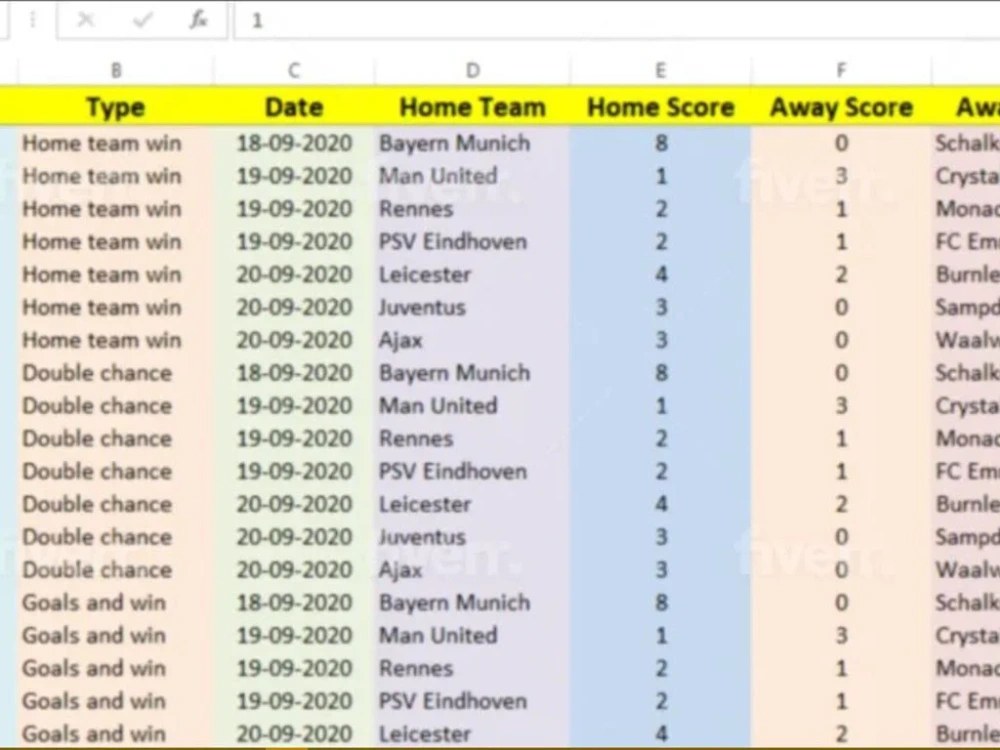Select PSV Eindhoven in the Home team win row
Viewport: 1000px width, 750px height.
pyautogui.click(x=472, y=242)
